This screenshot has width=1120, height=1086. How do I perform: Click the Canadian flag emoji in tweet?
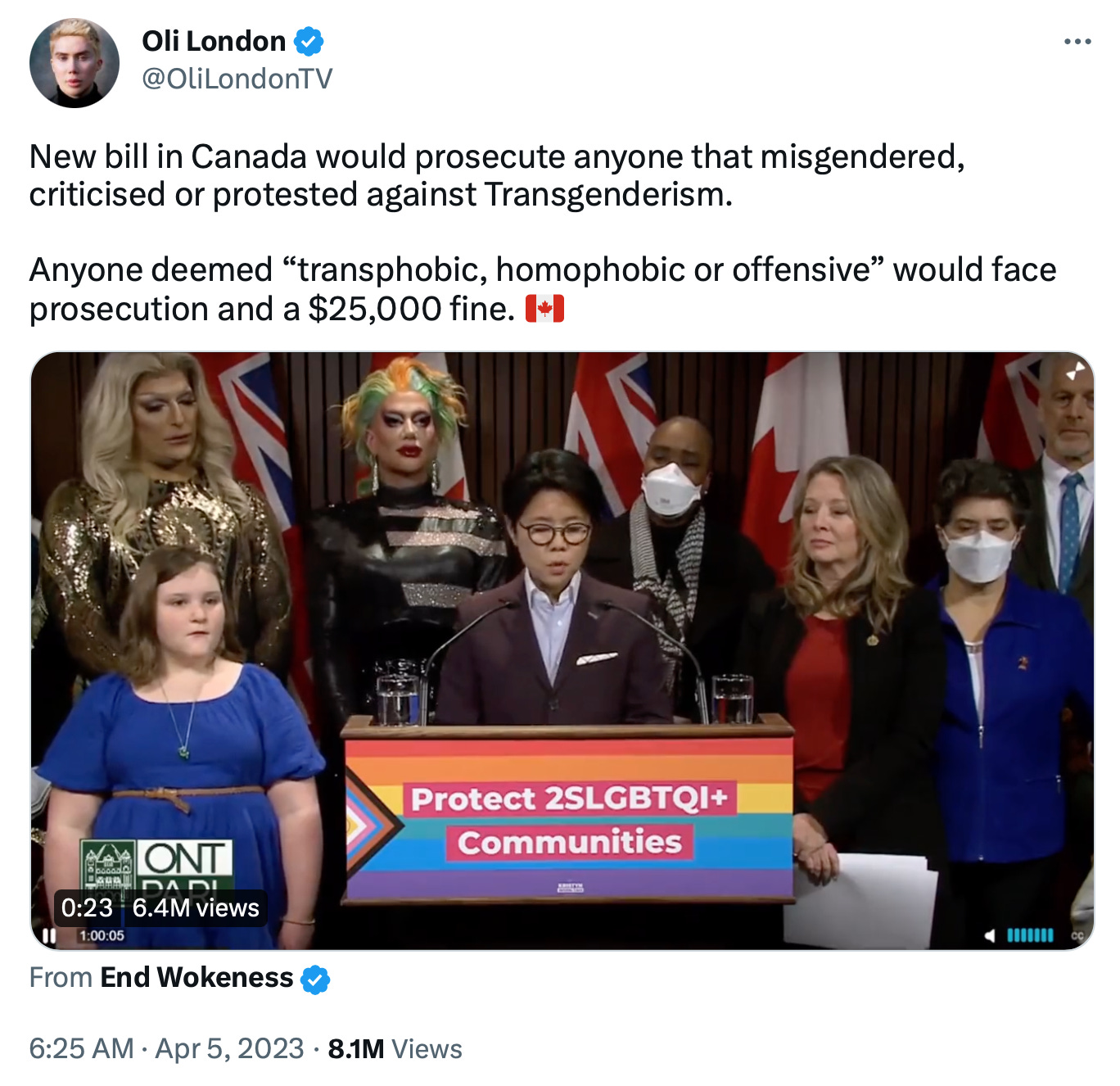click(544, 310)
